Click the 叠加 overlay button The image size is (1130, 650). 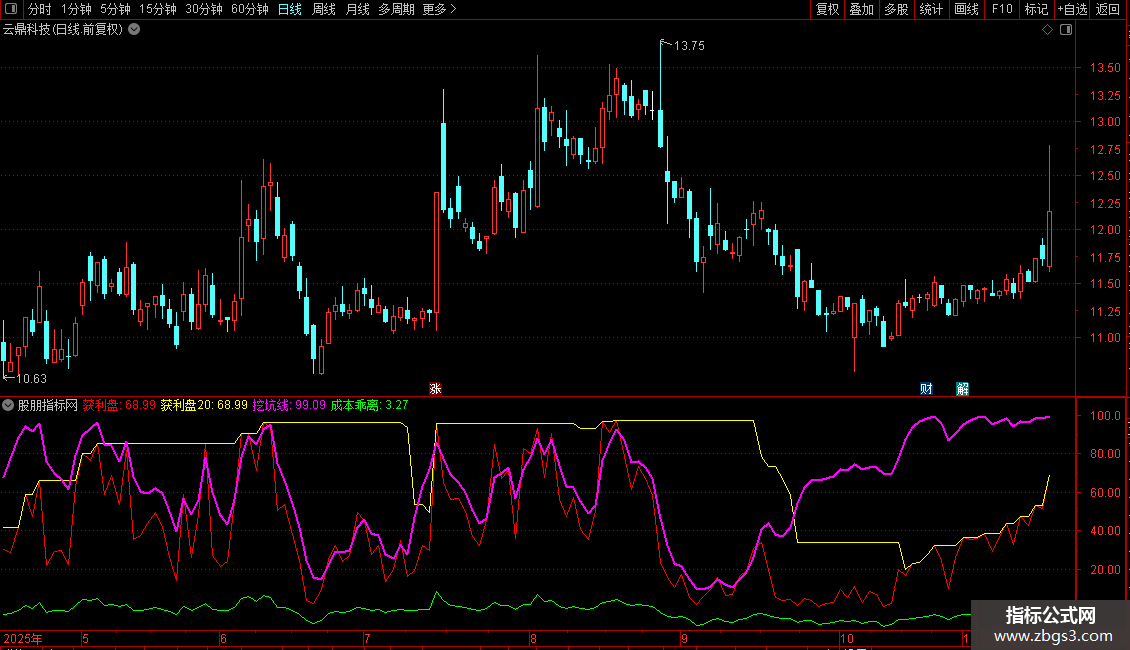point(861,10)
